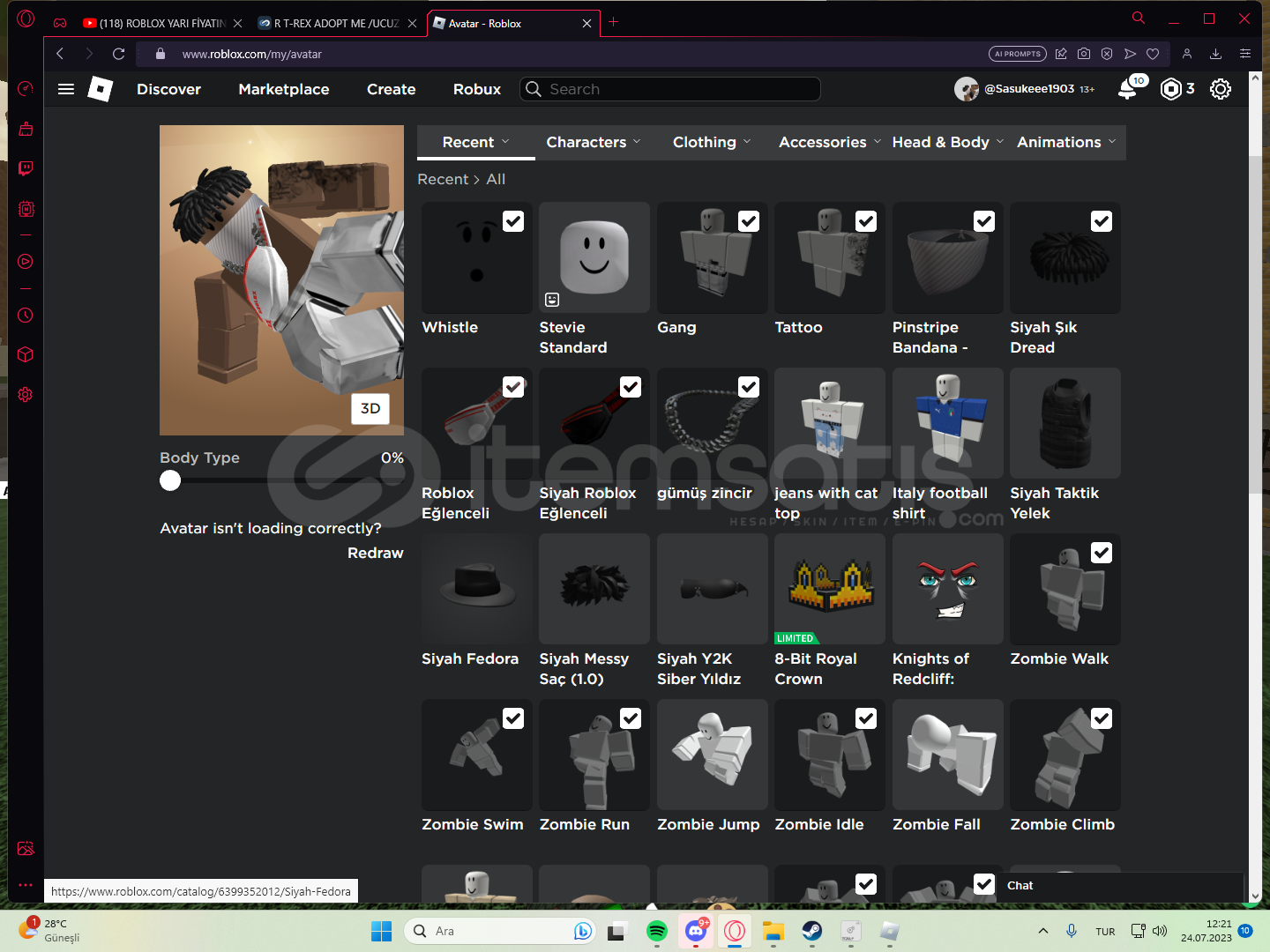
Task: Open the extensions cube icon in sidebar
Action: (26, 354)
